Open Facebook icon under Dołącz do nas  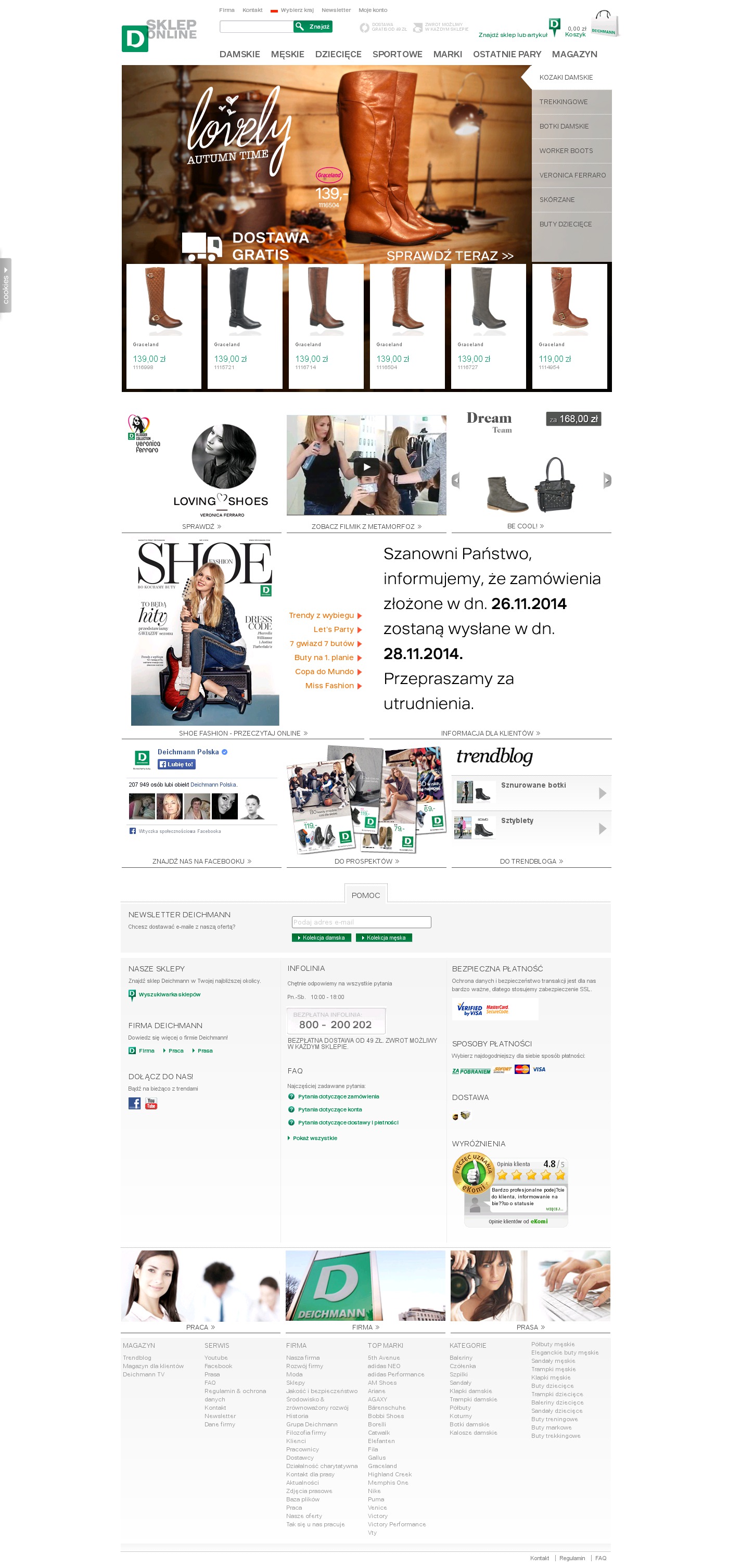pyautogui.click(x=134, y=1104)
